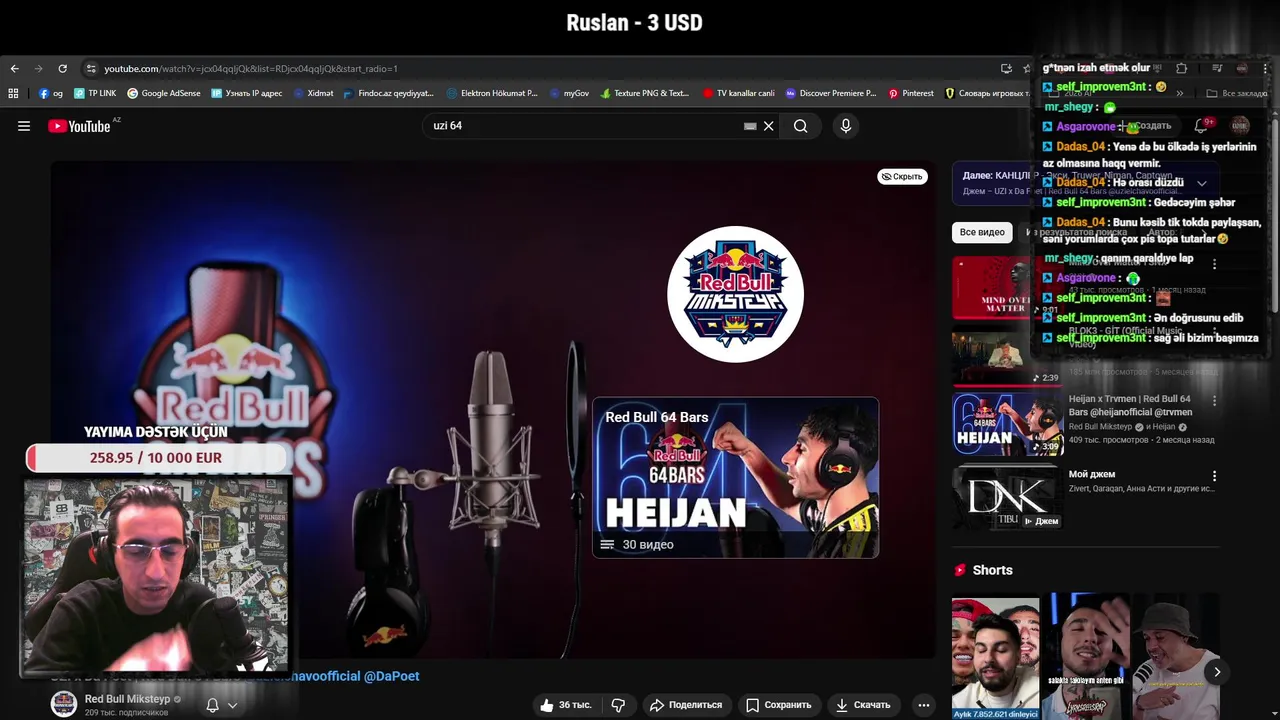This screenshot has width=1280, height=720.
Task: Open the Findoc.az bookmark
Action: pyautogui.click(x=388, y=93)
